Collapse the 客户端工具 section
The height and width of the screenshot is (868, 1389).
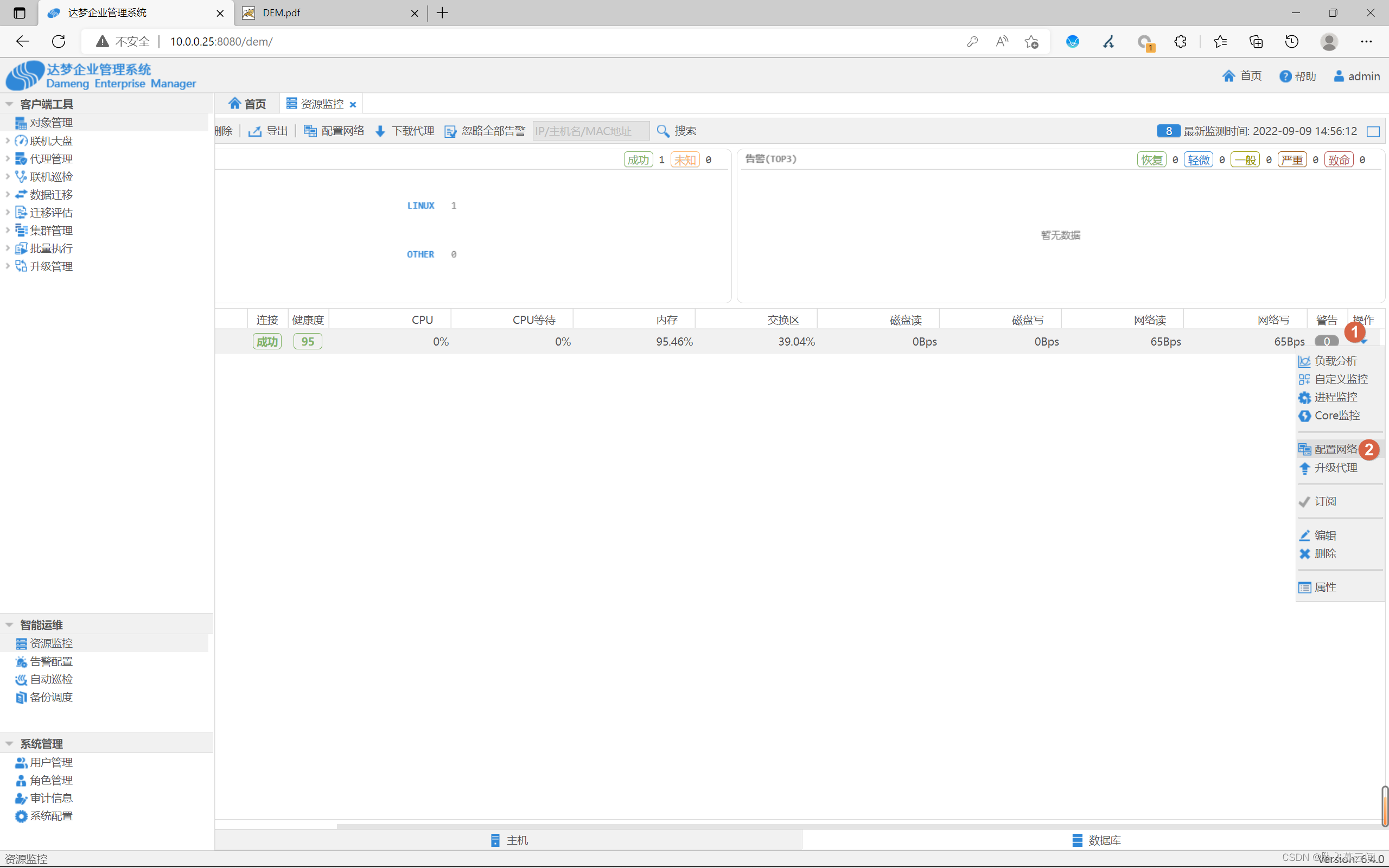click(10, 104)
